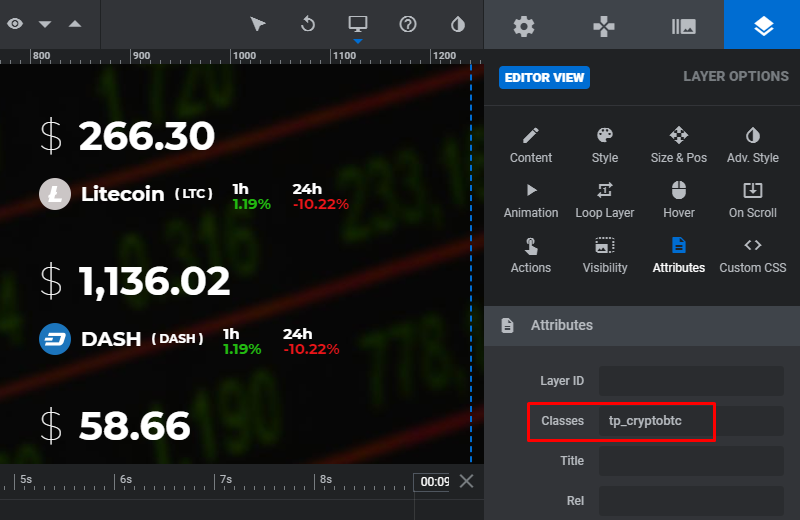The height and width of the screenshot is (520, 800).
Task: Open the Hover mouse section
Action: (x=679, y=201)
